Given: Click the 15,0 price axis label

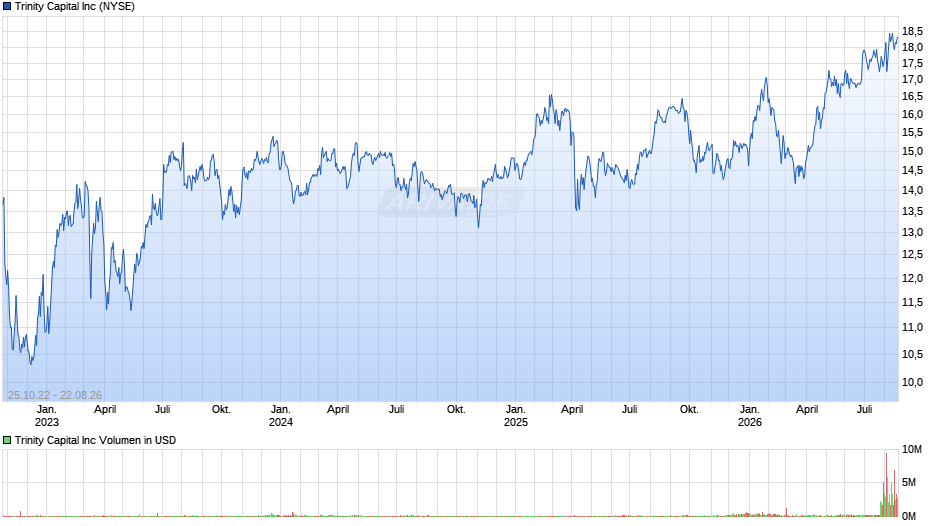Looking at the screenshot, I should (912, 151).
